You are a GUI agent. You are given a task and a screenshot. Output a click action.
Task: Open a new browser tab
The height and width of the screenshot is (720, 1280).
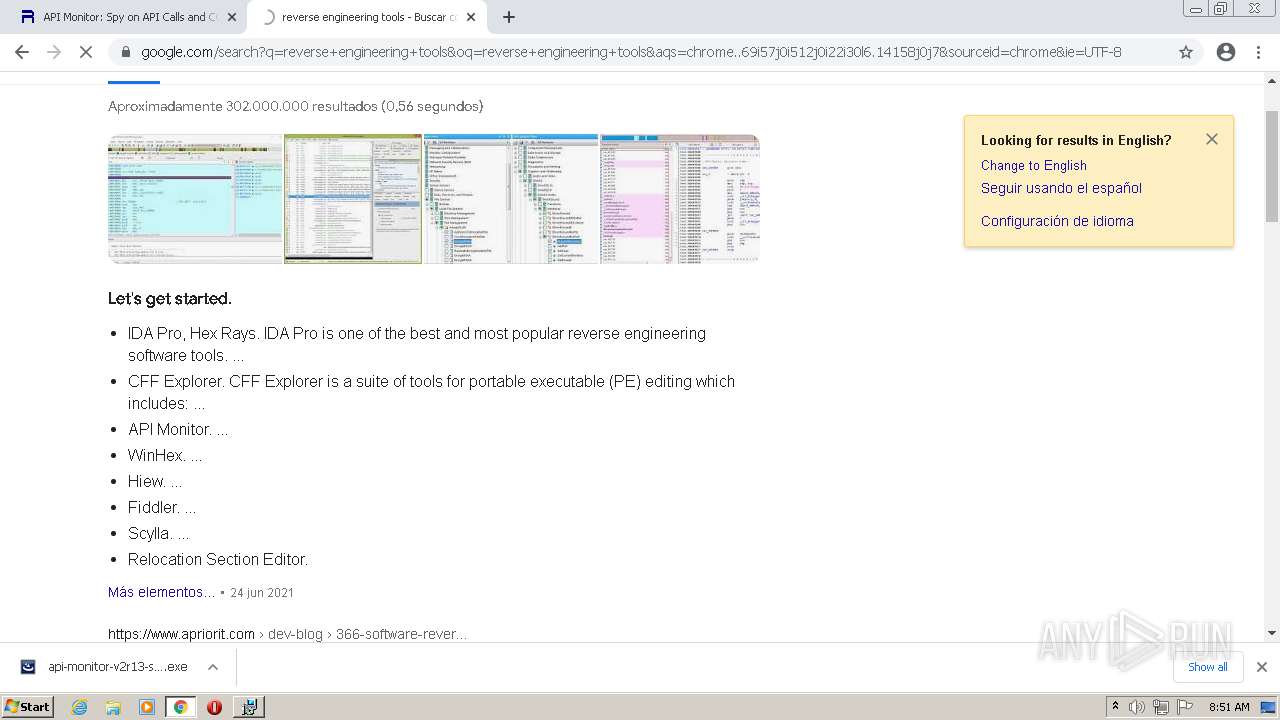(509, 17)
